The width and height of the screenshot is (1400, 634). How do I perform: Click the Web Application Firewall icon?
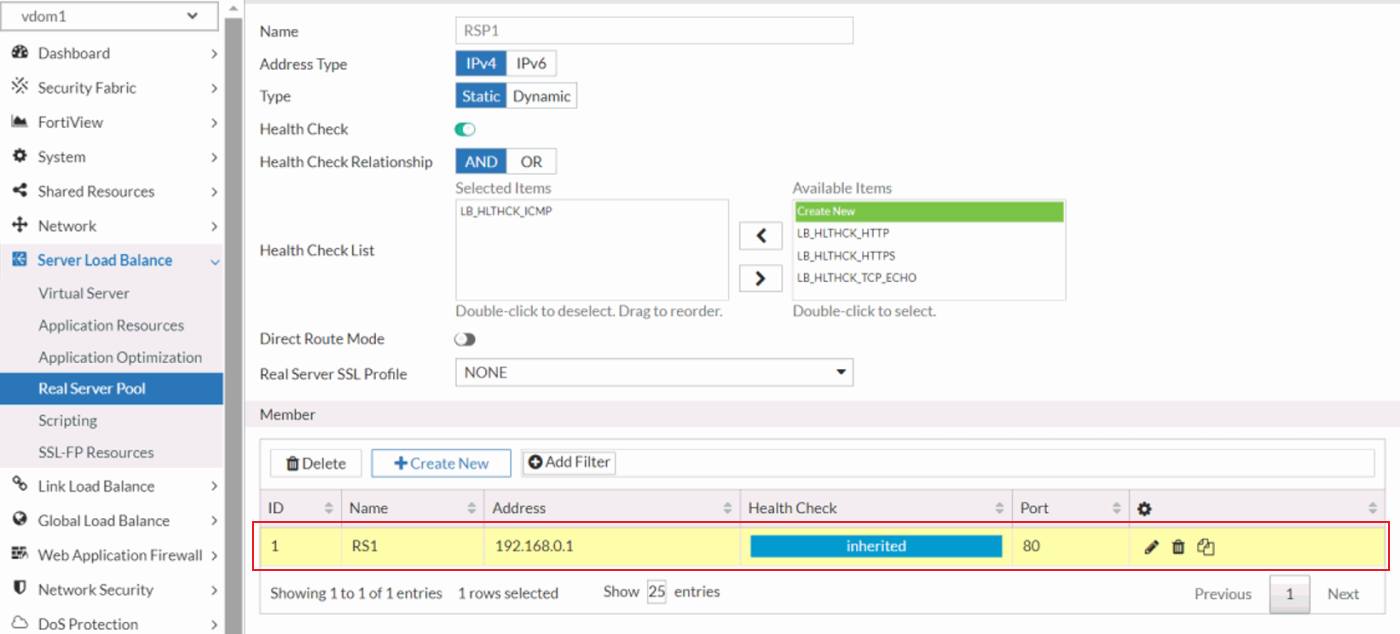pyautogui.click(x=19, y=555)
